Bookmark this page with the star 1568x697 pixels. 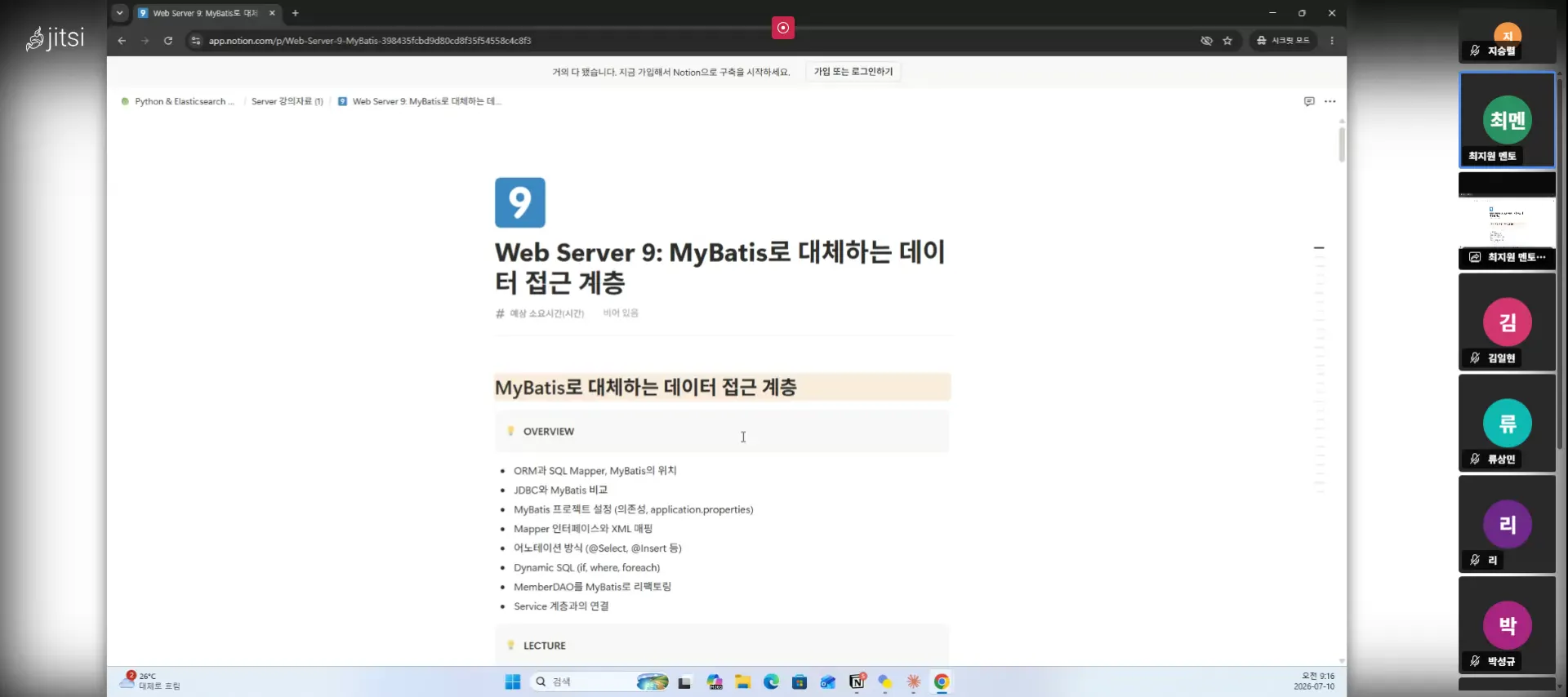[x=1227, y=40]
